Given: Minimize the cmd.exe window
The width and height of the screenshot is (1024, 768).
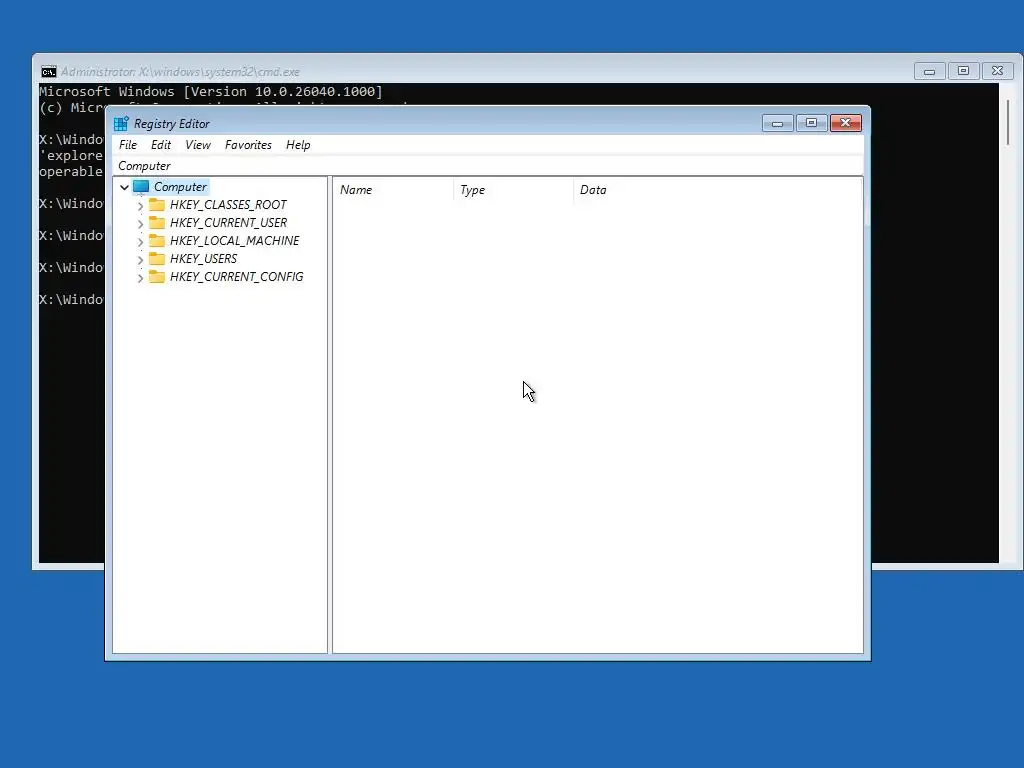Looking at the screenshot, I should coord(929,71).
